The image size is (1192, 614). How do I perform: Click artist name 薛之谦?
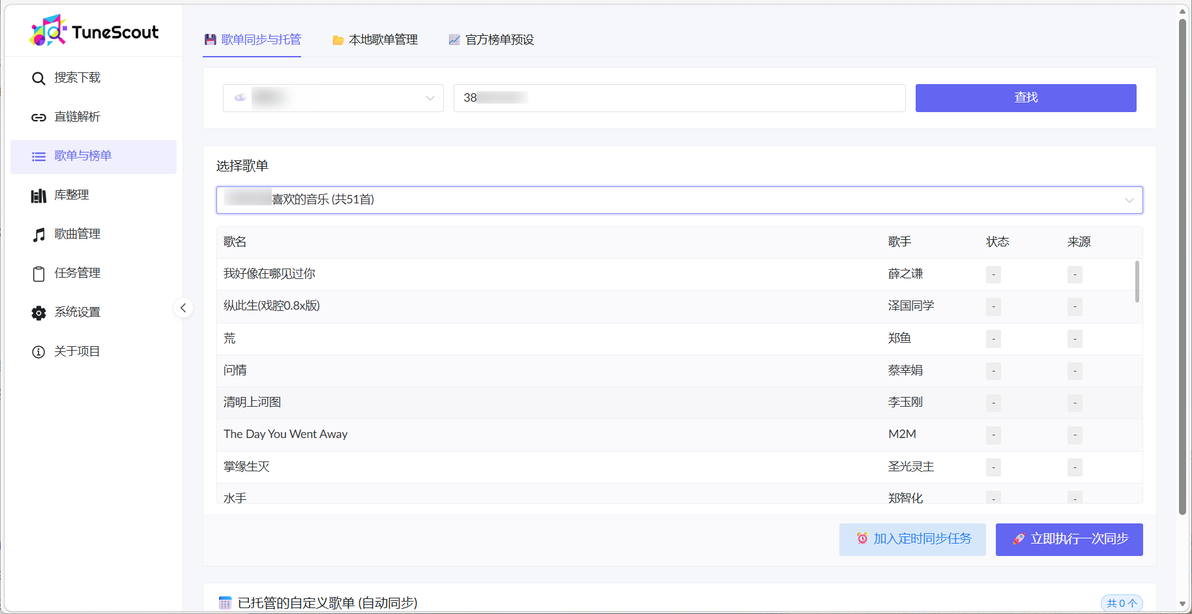[905, 274]
